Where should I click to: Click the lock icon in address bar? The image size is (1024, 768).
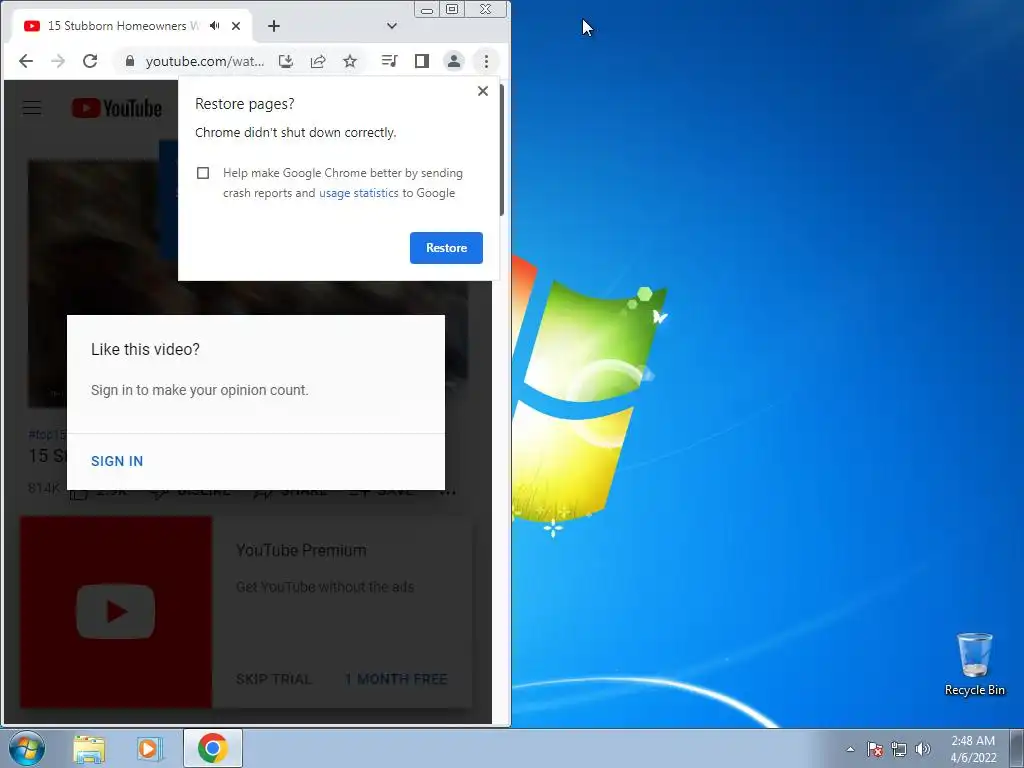(x=130, y=61)
